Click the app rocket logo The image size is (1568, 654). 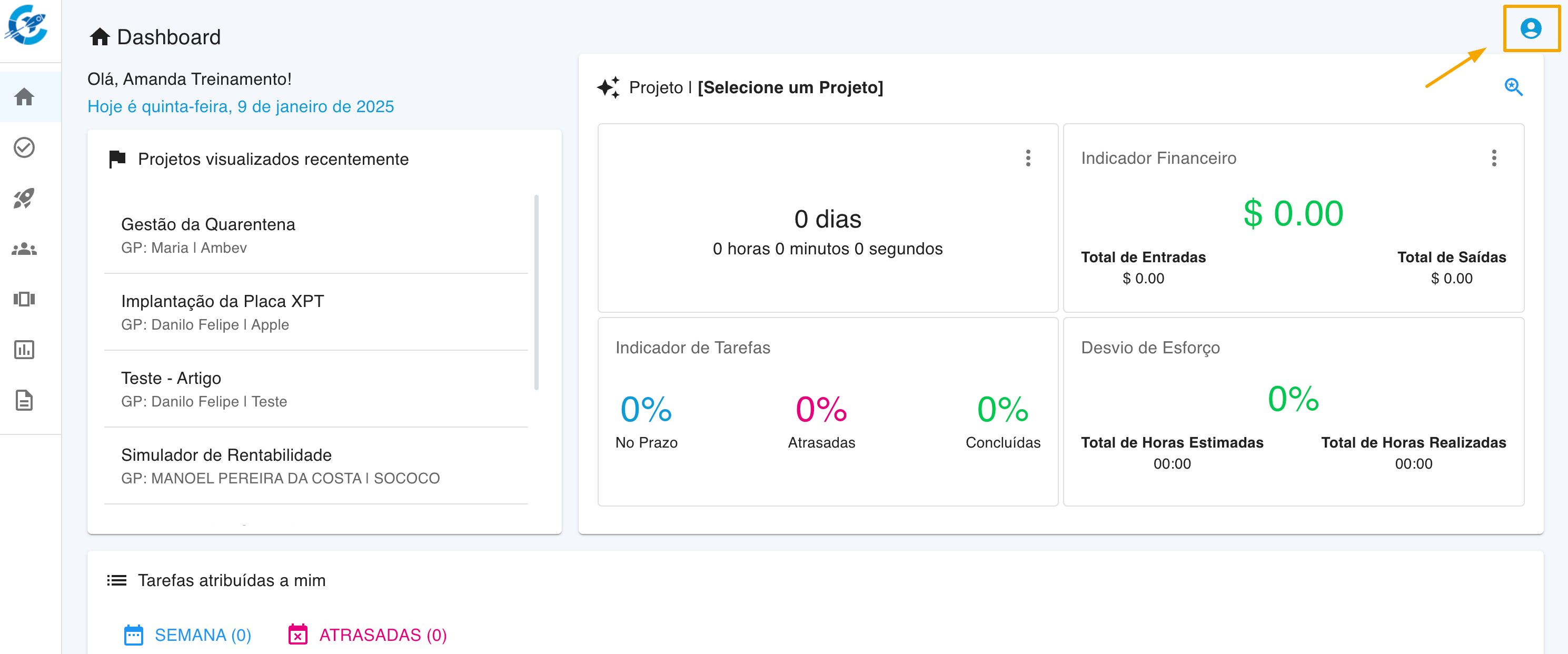pos(27,26)
